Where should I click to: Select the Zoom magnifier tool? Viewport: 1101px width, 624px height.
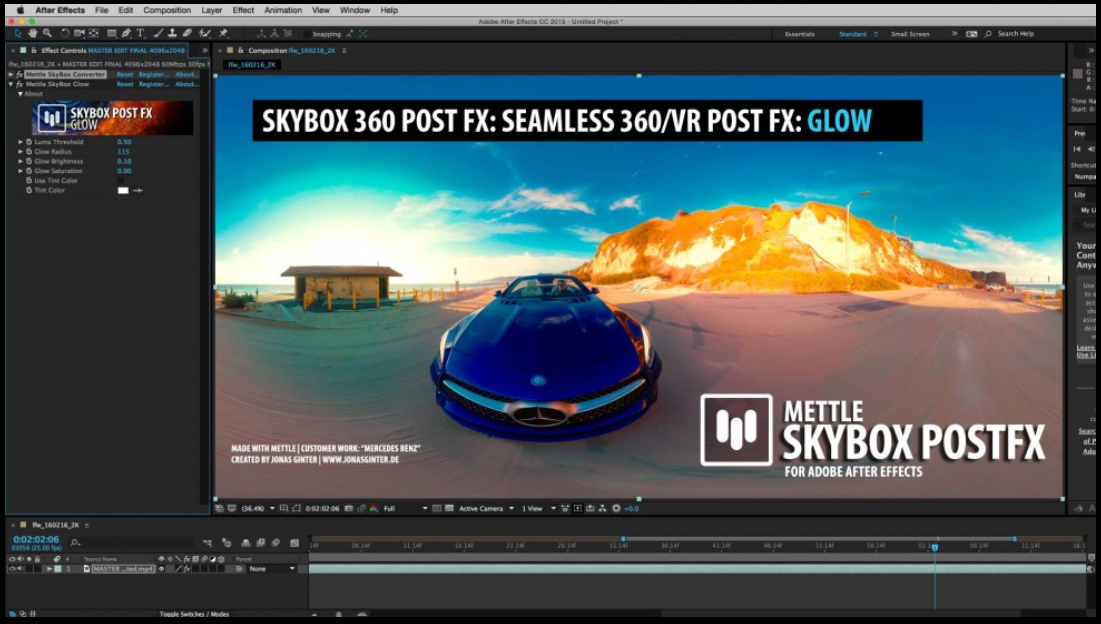click(47, 33)
